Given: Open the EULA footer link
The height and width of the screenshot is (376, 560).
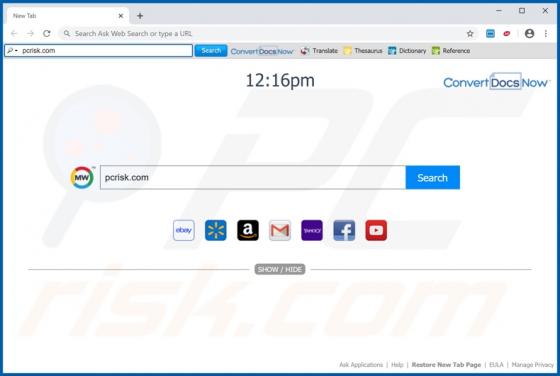Looking at the screenshot, I should pos(496,365).
